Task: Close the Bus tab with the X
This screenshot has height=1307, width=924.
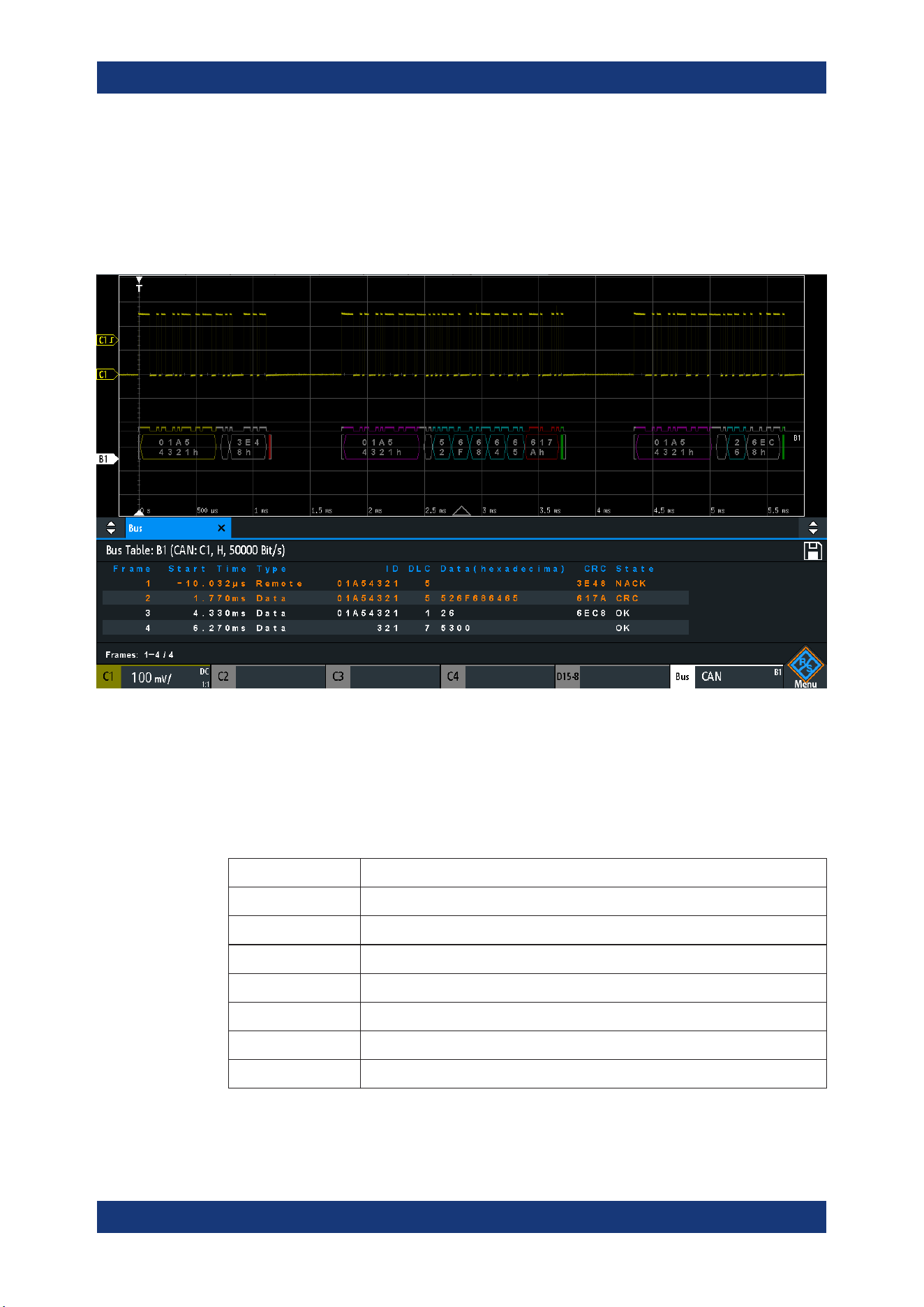Action: tap(221, 528)
